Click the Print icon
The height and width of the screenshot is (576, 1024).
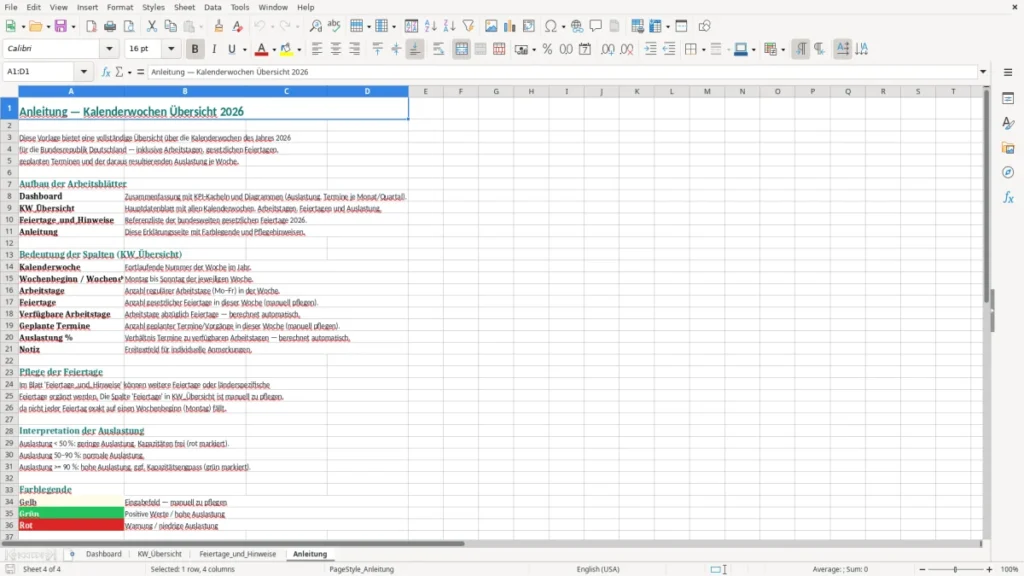(110, 26)
